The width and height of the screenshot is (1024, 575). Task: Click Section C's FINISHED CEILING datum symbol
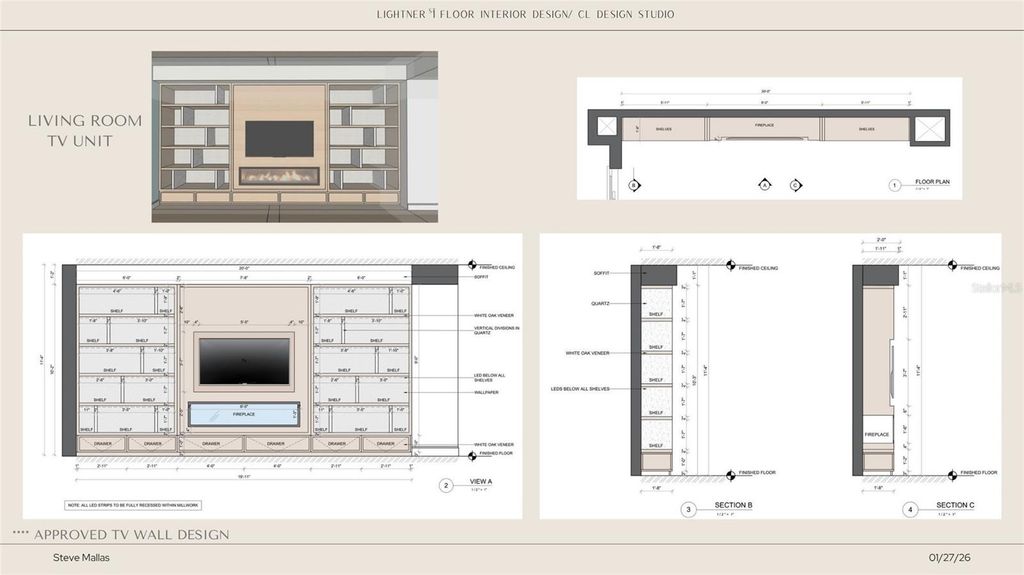952,265
